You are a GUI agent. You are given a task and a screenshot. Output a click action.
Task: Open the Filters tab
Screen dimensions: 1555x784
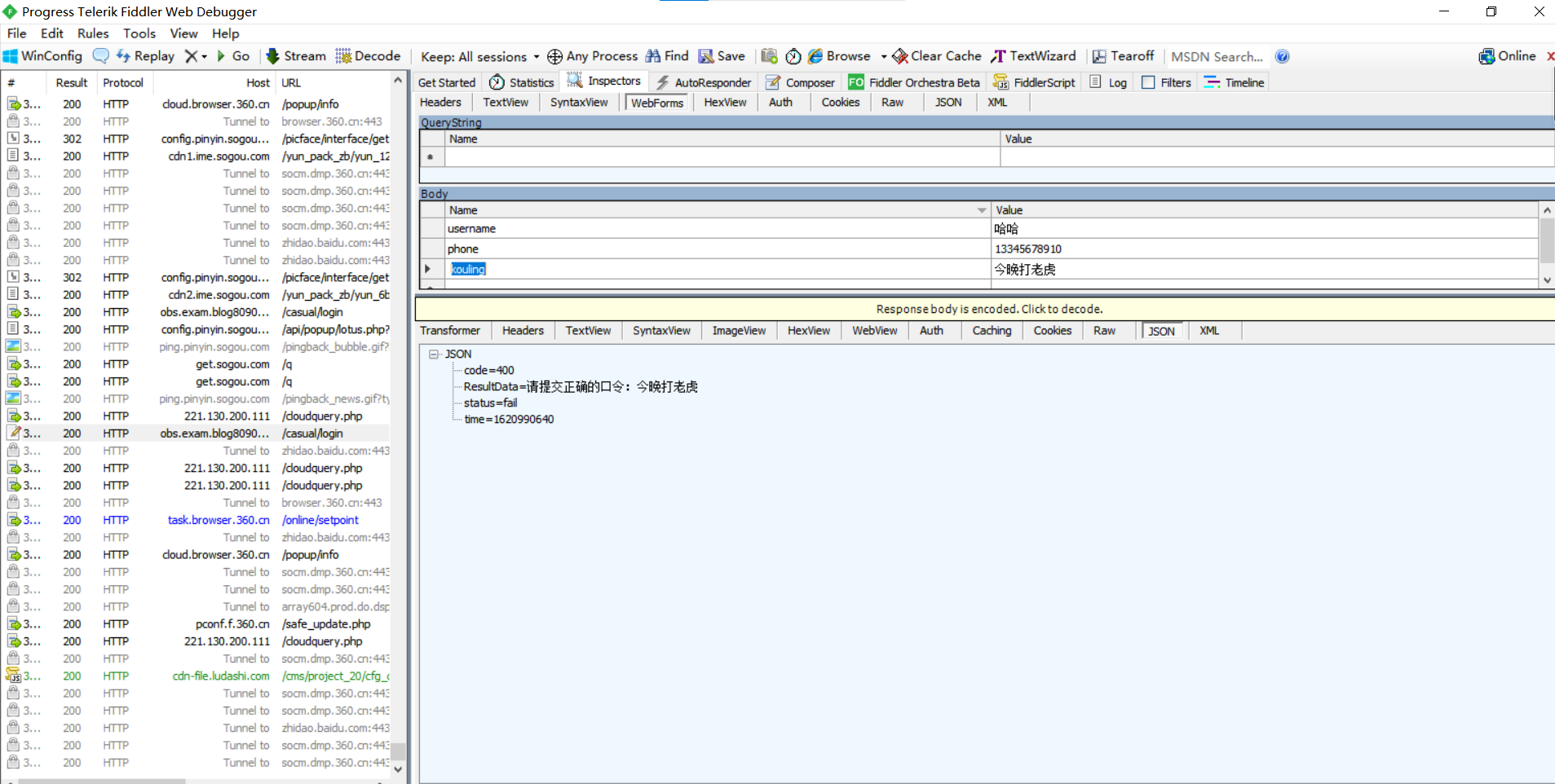pos(1166,82)
